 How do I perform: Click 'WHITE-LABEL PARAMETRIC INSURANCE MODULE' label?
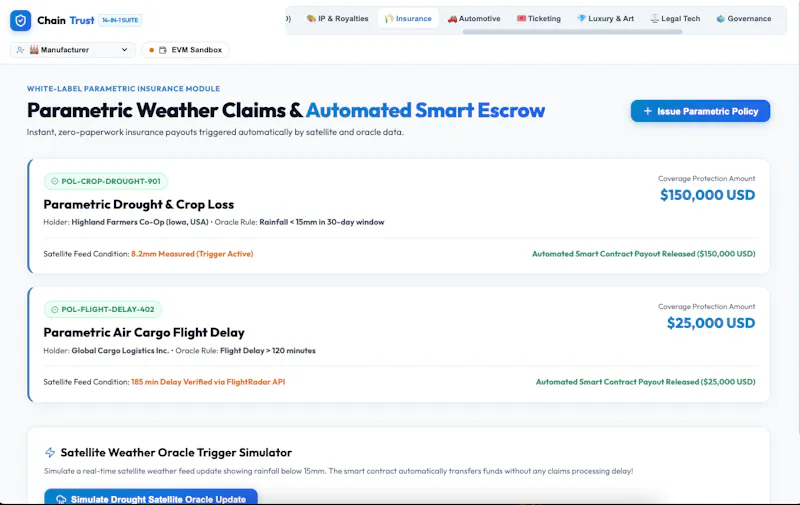(x=123, y=89)
